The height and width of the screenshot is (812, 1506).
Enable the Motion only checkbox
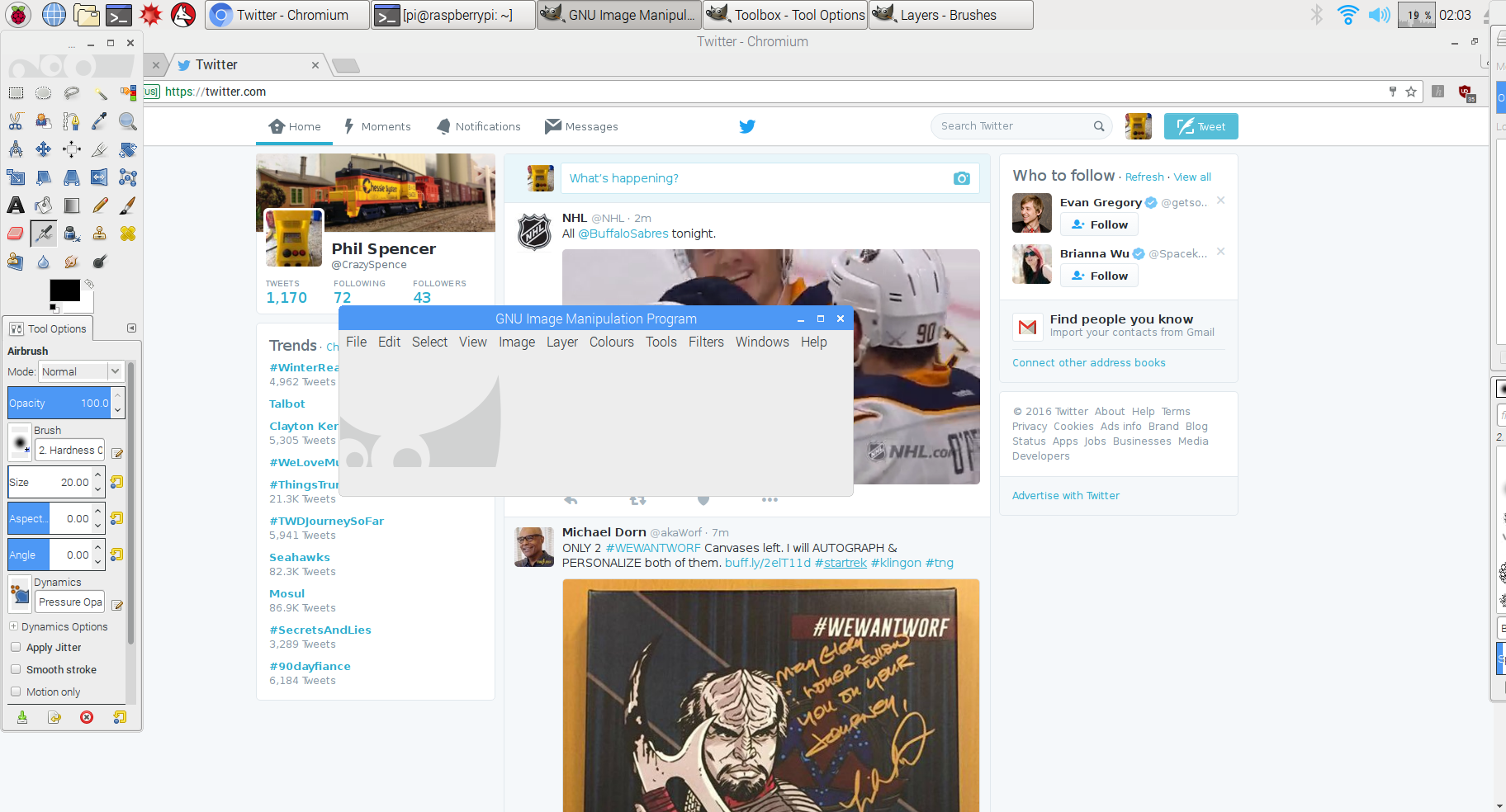tap(16, 692)
